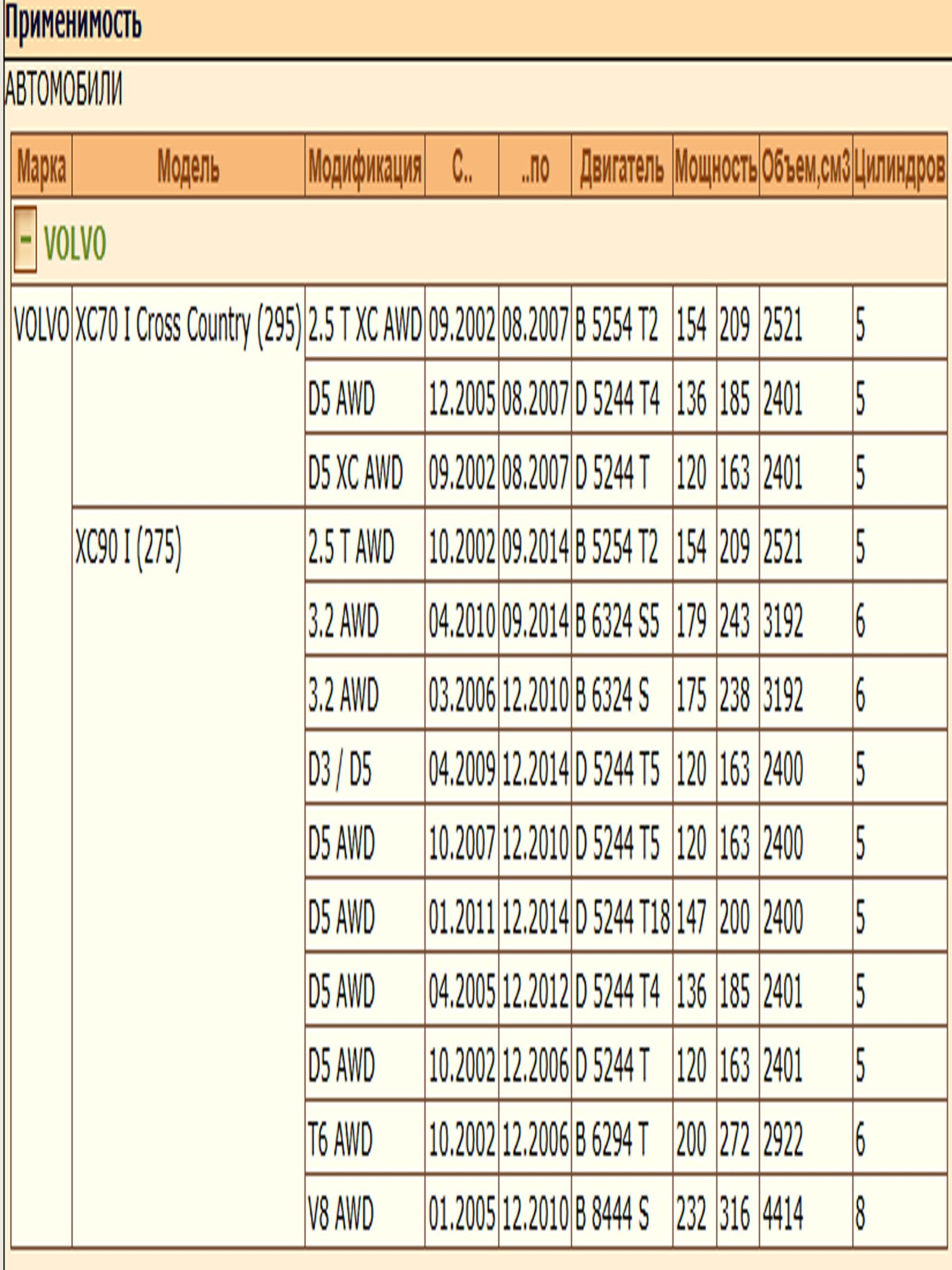Select the XC90 I (275) model cell
The width and height of the screenshot is (952, 1270).
pos(128,546)
